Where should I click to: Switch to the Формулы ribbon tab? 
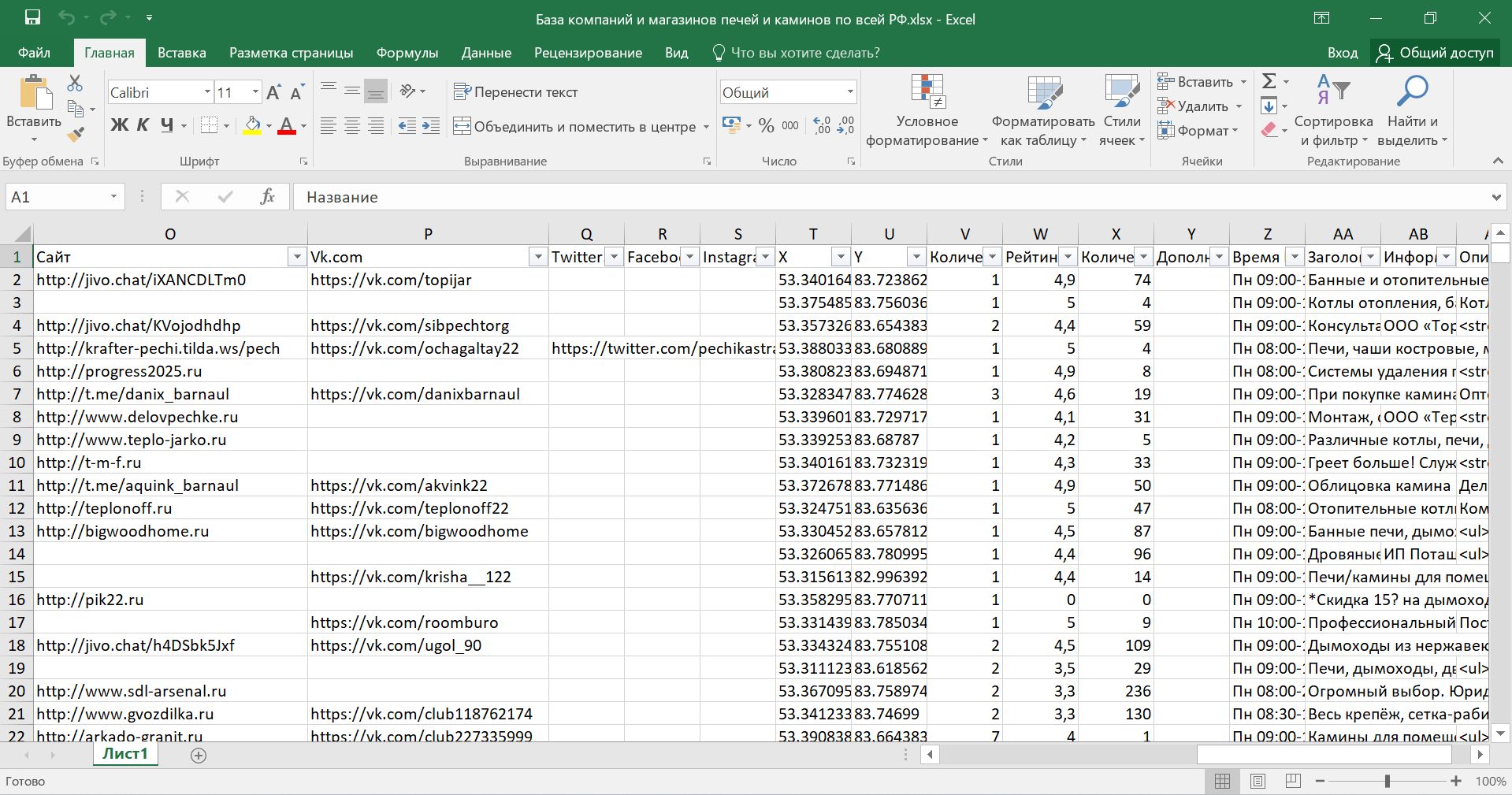407,53
